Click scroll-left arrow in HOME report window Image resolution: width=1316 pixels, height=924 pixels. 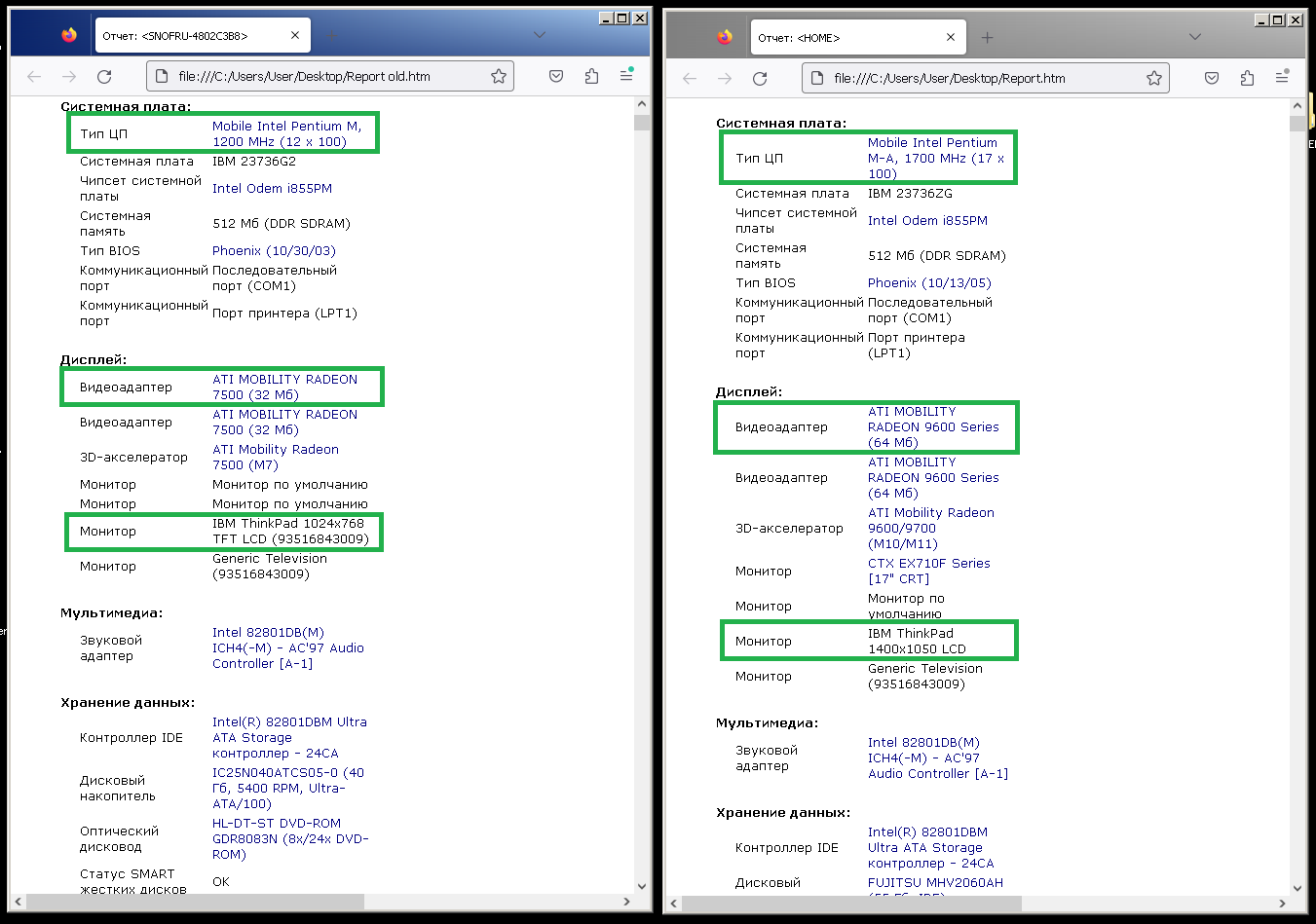674,904
